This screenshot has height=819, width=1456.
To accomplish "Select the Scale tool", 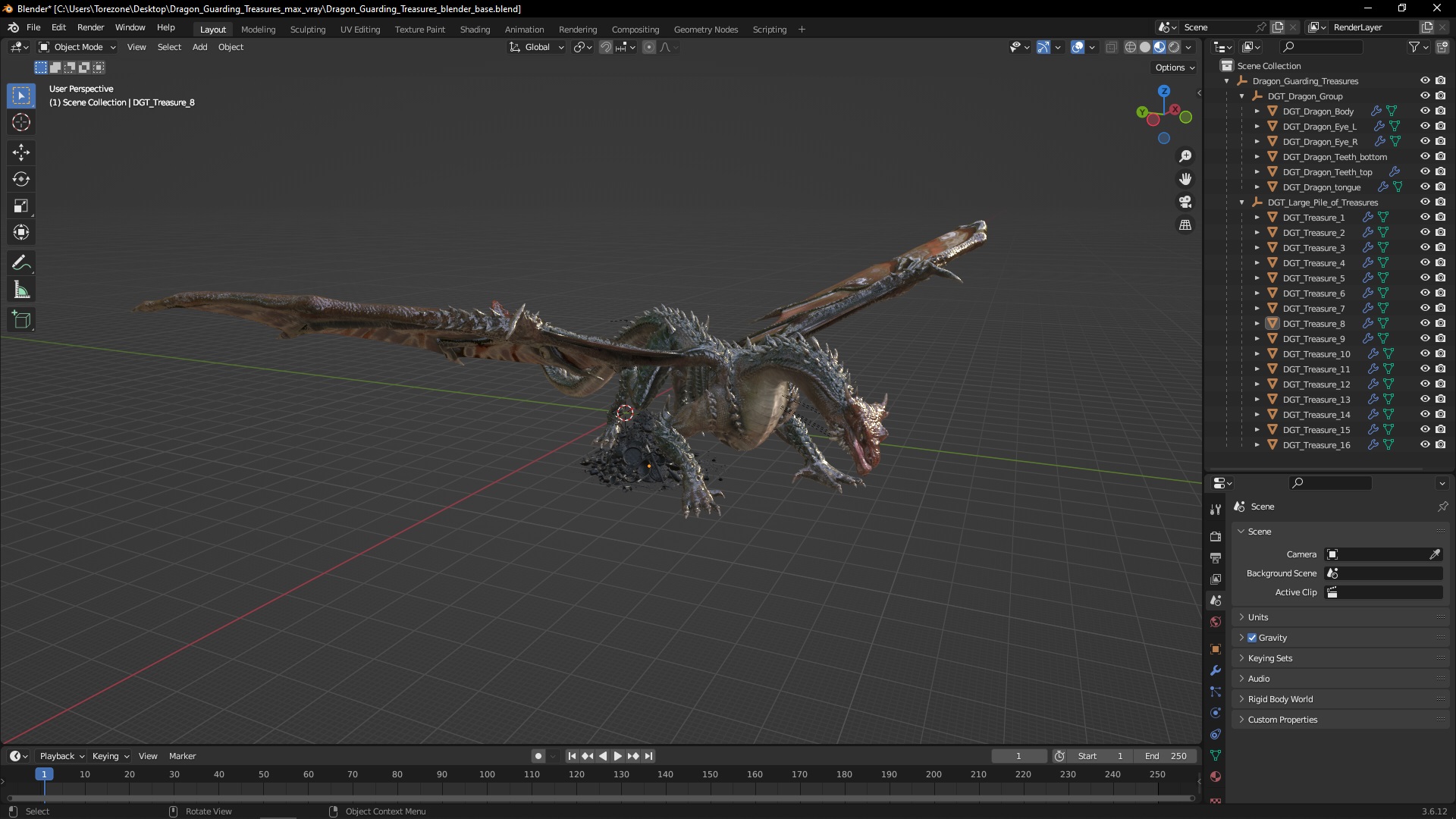I will [21, 206].
